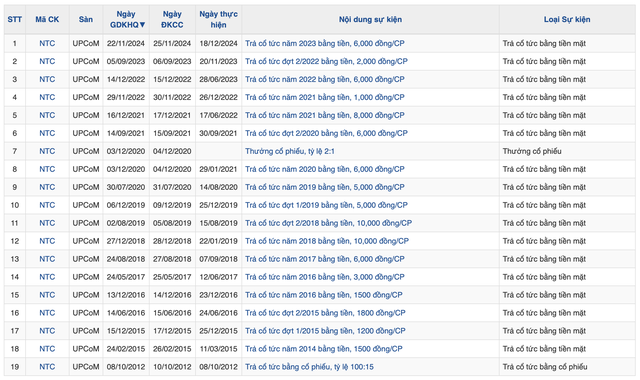Click the Sàn column header
640x380 pixels.
pyautogui.click(x=86, y=19)
